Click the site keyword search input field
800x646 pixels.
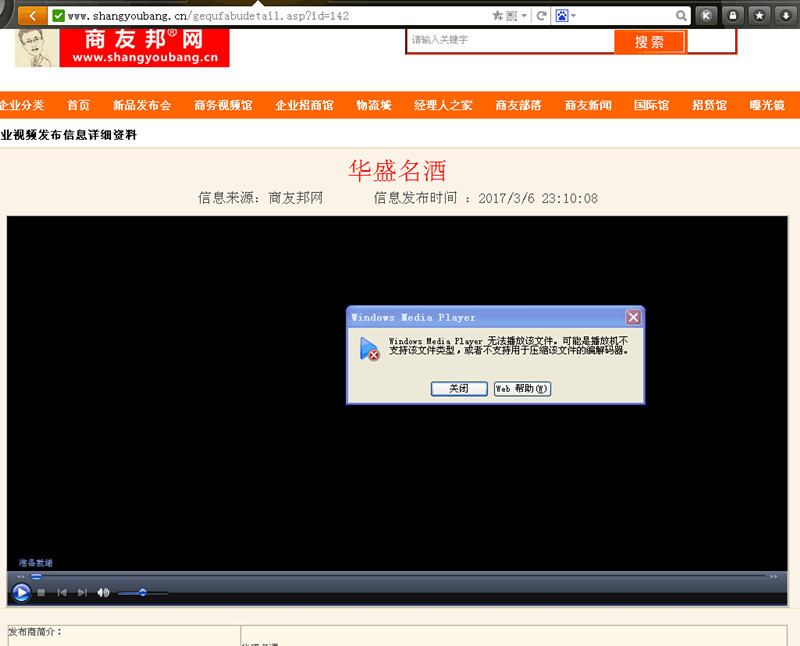[511, 40]
